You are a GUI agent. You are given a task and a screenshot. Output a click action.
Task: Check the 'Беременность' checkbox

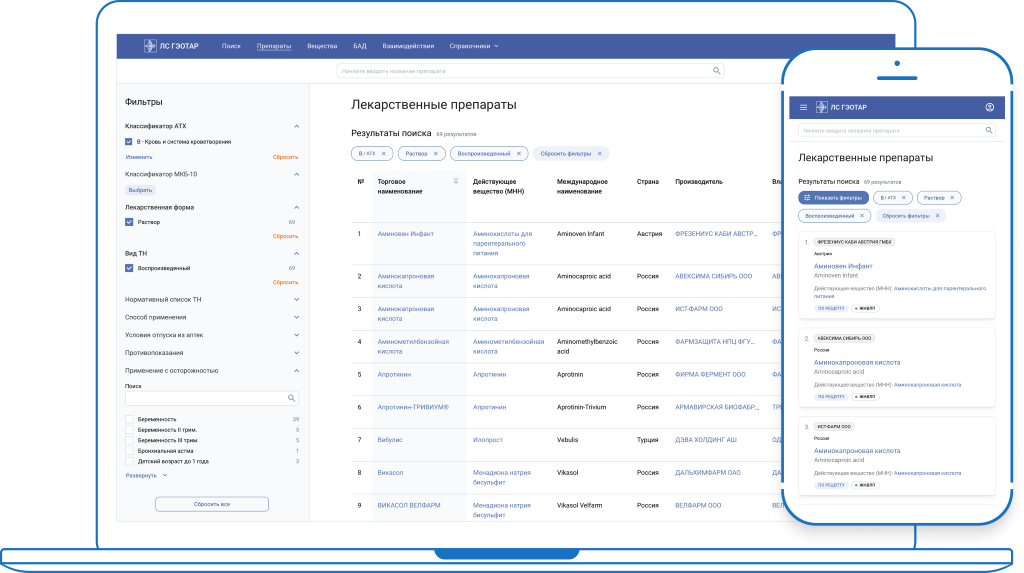(129, 419)
